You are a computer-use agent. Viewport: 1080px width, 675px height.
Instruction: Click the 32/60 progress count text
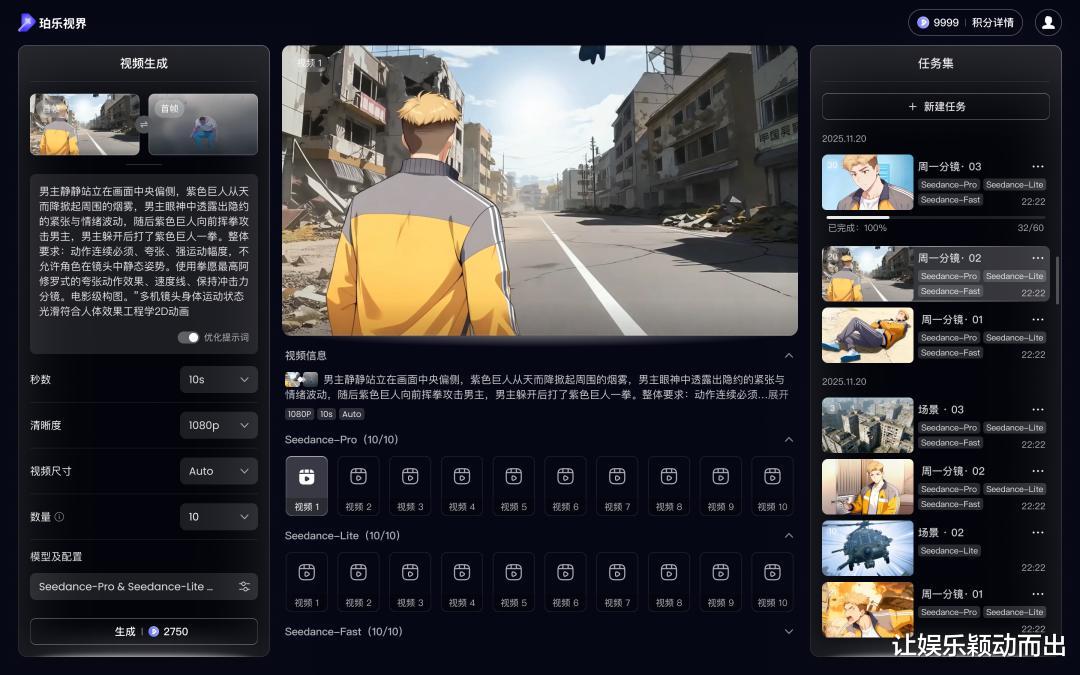coord(1030,228)
